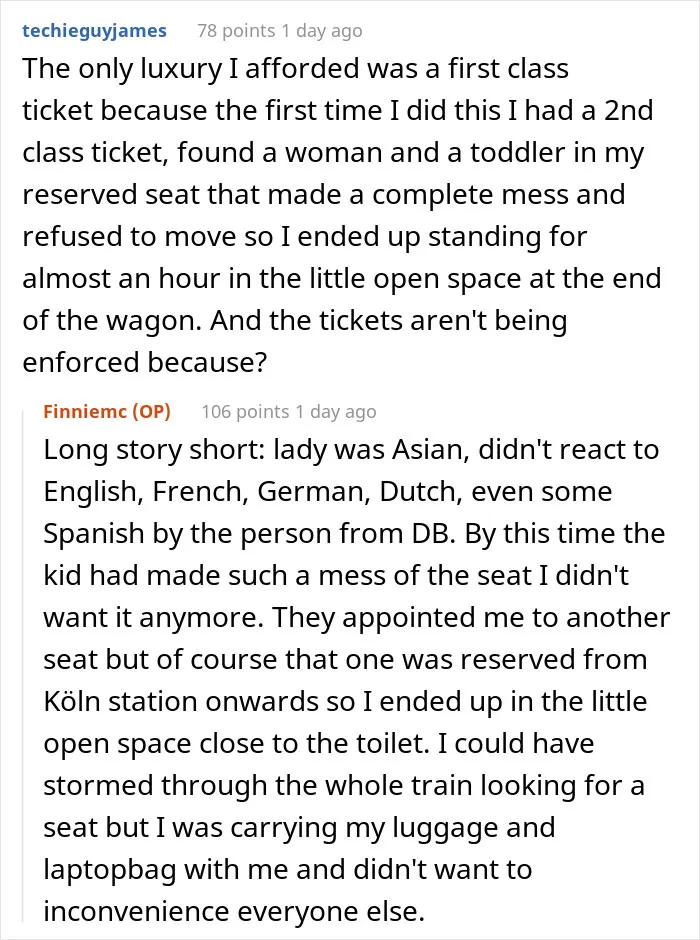Click the word Köln in reply
Viewport: 700px width, 940px height.
(71, 701)
